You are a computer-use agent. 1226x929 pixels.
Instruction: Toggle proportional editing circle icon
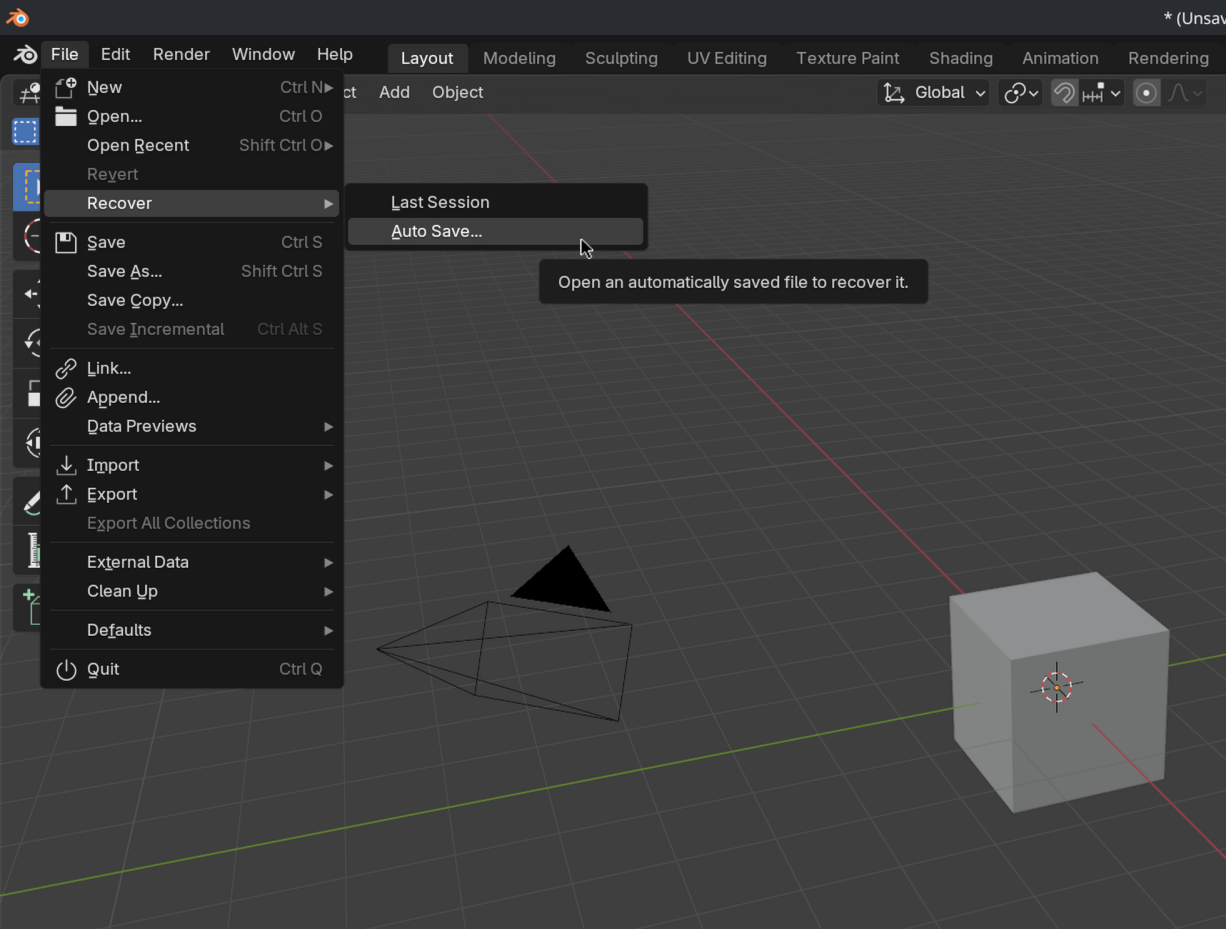1146,93
